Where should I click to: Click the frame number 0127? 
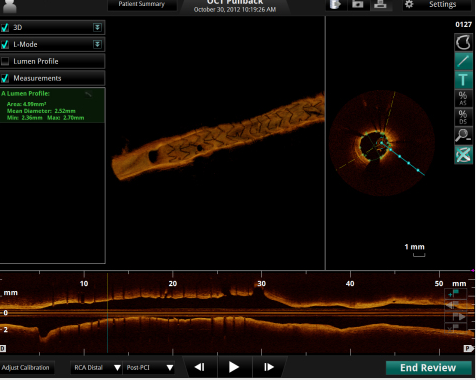pyautogui.click(x=463, y=24)
